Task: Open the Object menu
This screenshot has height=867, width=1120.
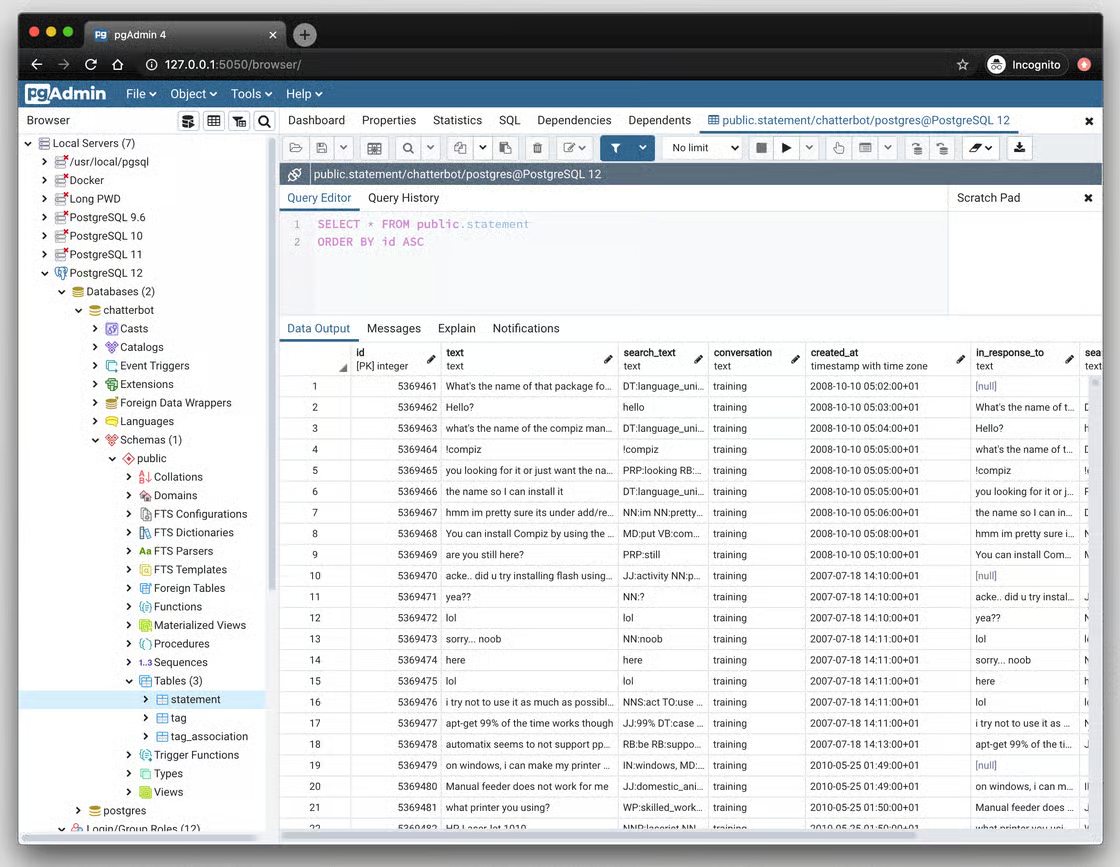Action: (x=194, y=94)
